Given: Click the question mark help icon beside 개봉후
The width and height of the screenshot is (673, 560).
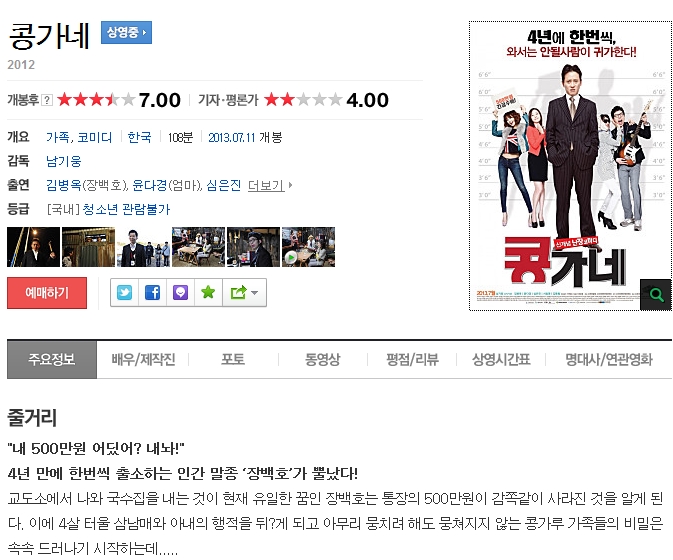Looking at the screenshot, I should point(47,100).
